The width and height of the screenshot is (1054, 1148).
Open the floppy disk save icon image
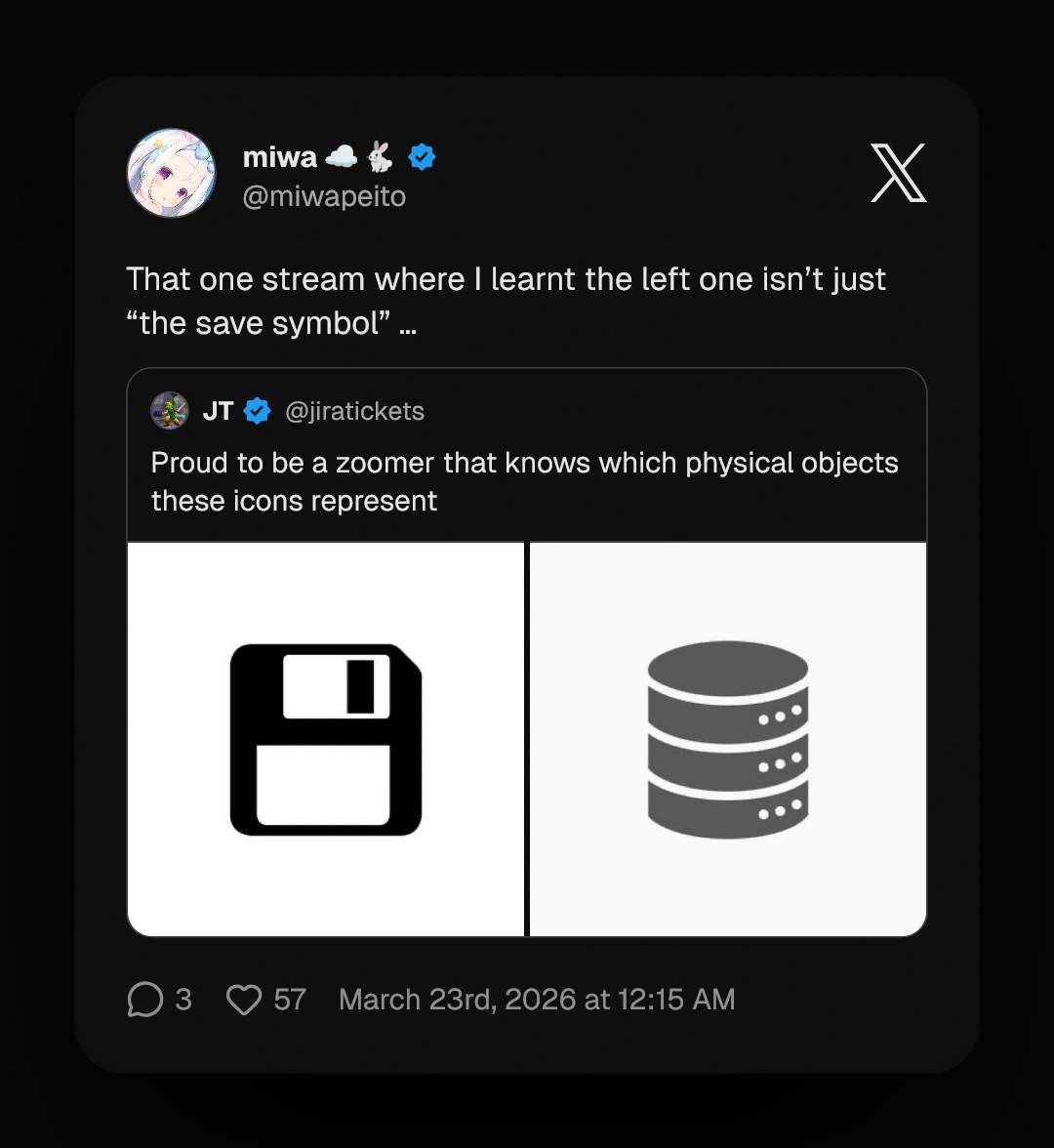click(x=326, y=739)
